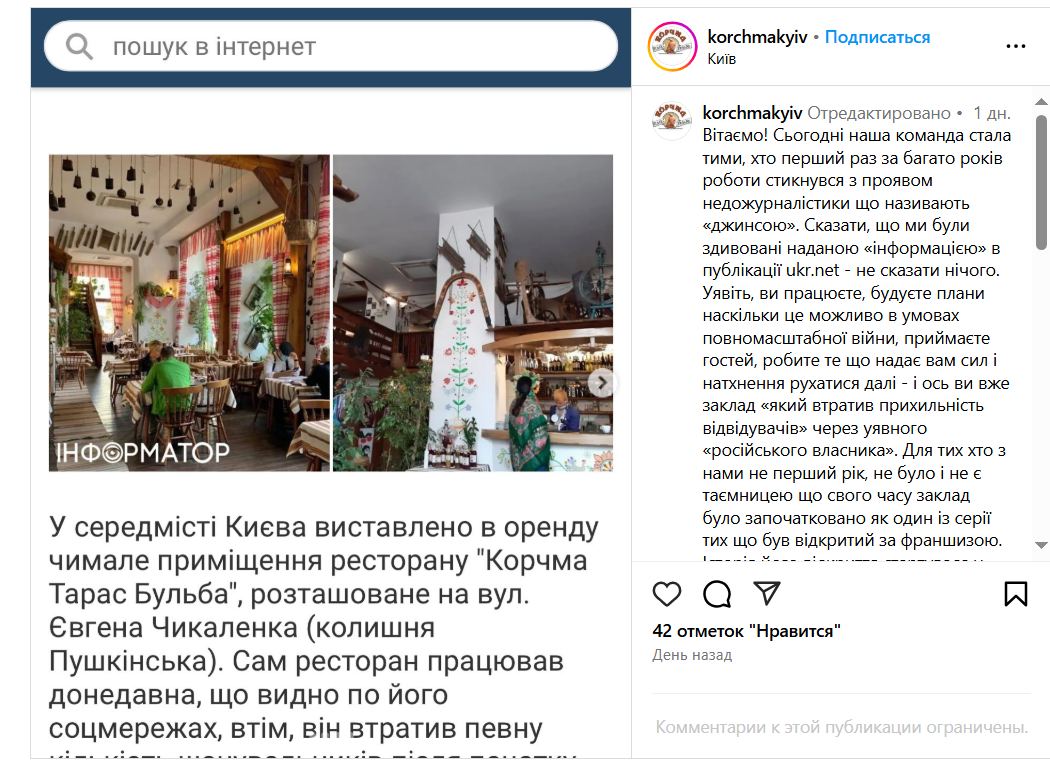Click the small korchmakyiv avatar beside the caption
The width and height of the screenshot is (1050, 768).
point(672,120)
